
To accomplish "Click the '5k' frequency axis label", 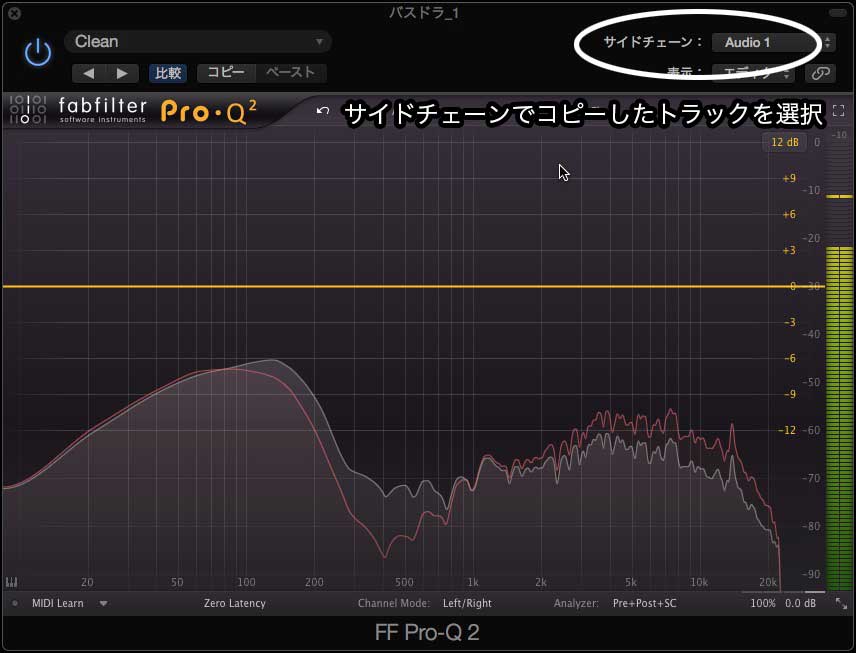I will (x=631, y=582).
